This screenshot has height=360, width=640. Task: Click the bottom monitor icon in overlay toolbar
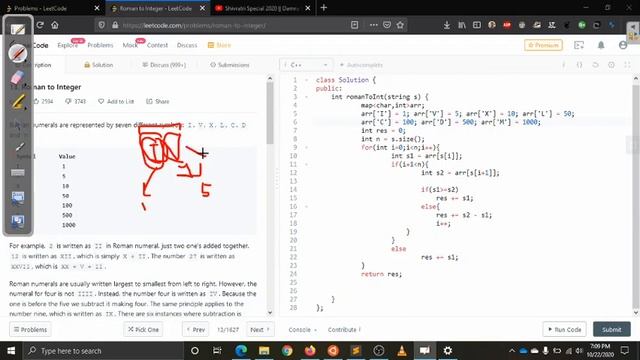(18, 222)
